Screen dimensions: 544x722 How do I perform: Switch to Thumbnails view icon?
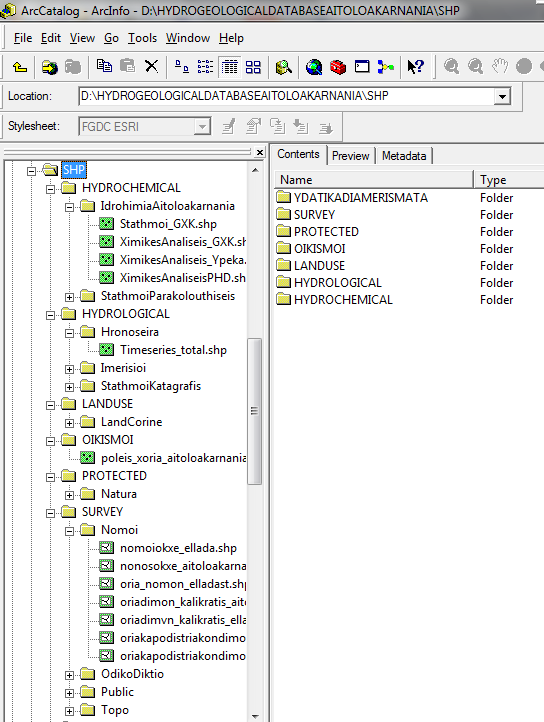(x=253, y=67)
